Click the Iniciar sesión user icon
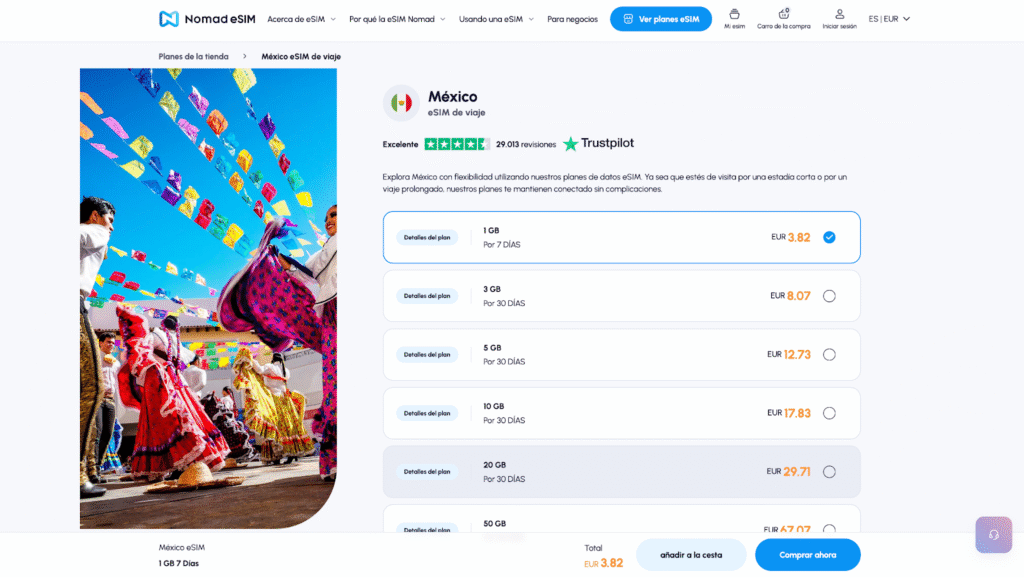The width and height of the screenshot is (1024, 578). [839, 15]
